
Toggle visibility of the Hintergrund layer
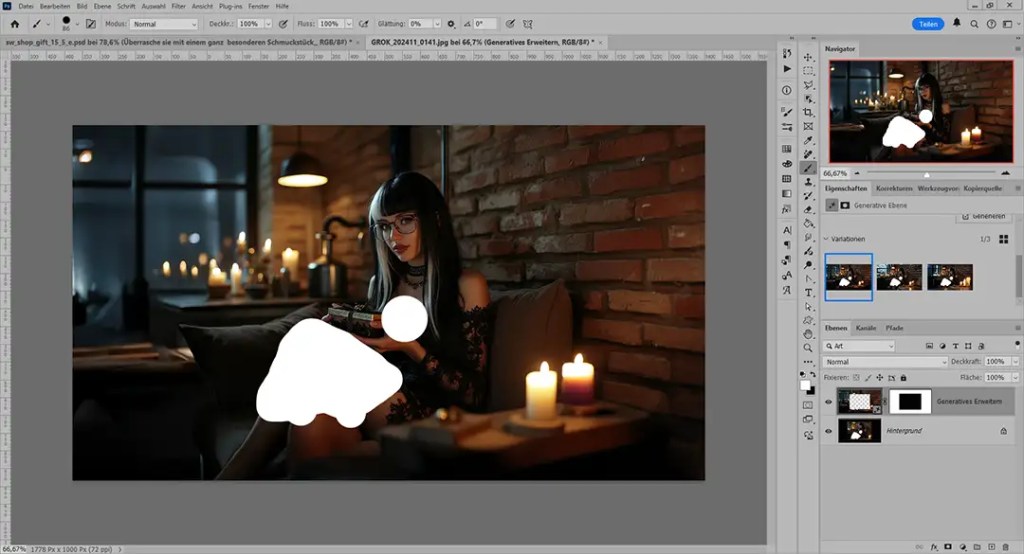(x=829, y=431)
